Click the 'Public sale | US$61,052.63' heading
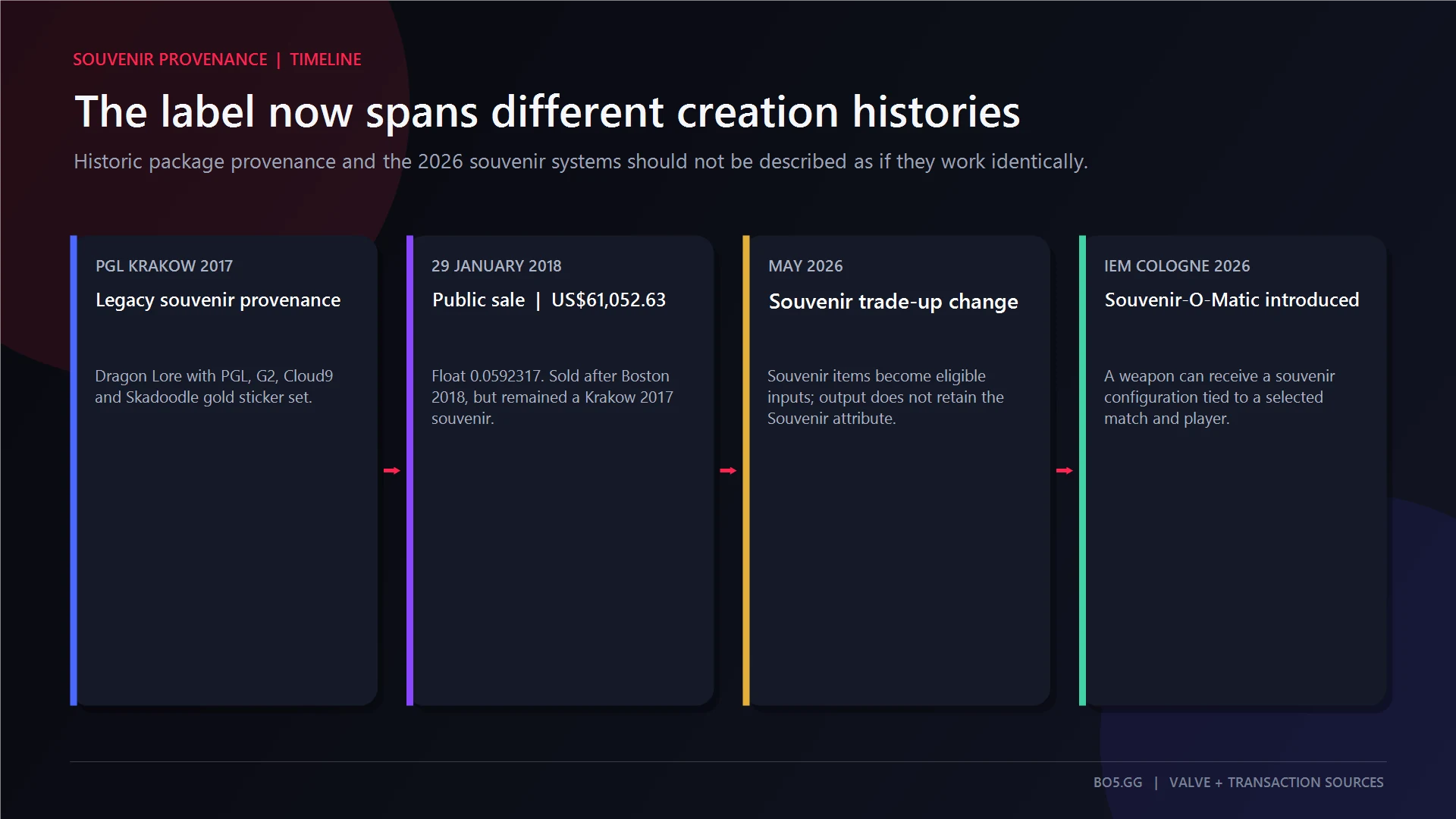Screen dimensions: 1456x819 [549, 300]
